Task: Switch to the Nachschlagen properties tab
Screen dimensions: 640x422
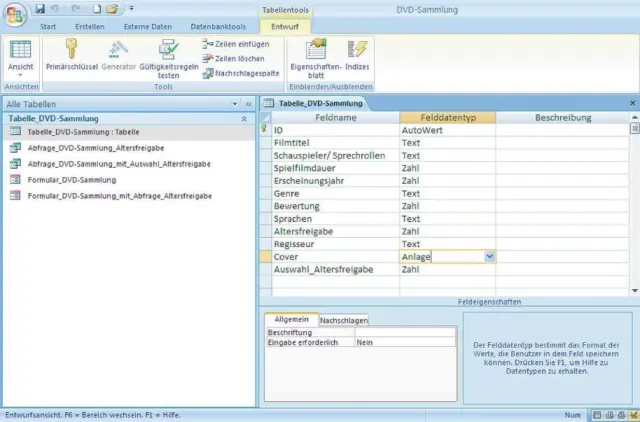Action: 344,320
